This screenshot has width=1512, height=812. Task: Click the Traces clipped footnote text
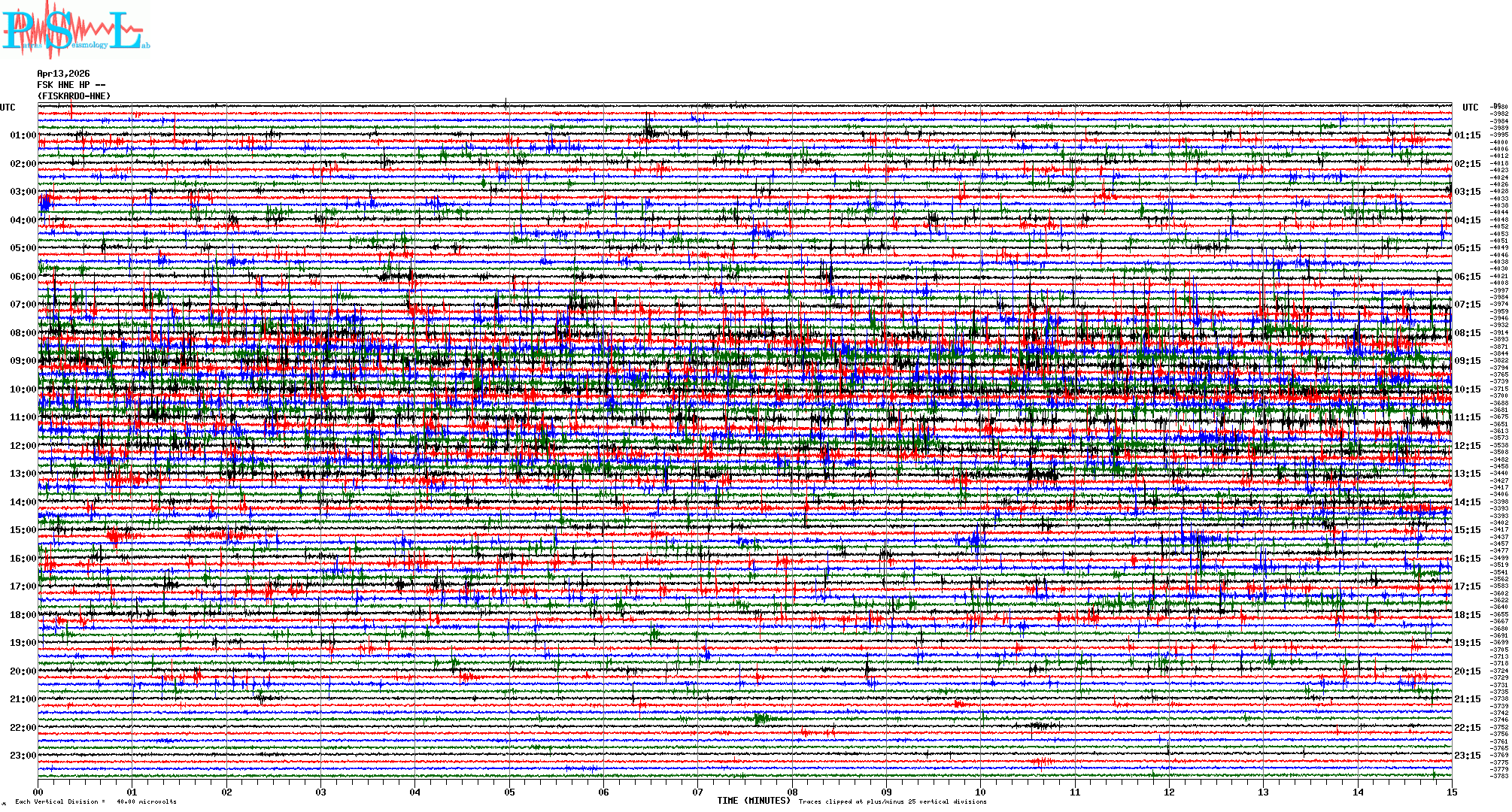point(892,801)
